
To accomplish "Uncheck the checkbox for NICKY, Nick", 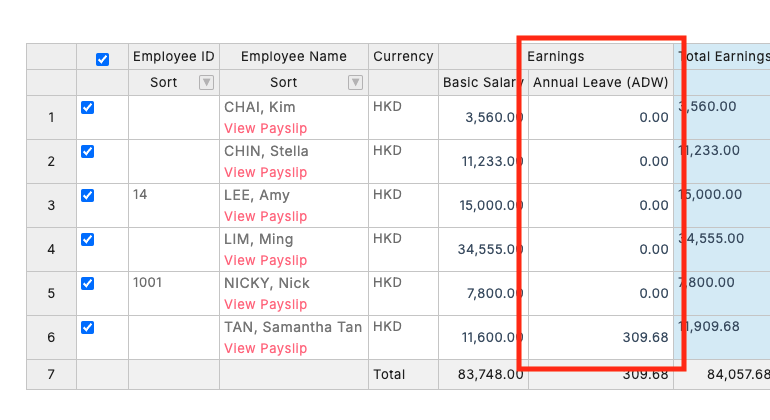I will 87,283.
